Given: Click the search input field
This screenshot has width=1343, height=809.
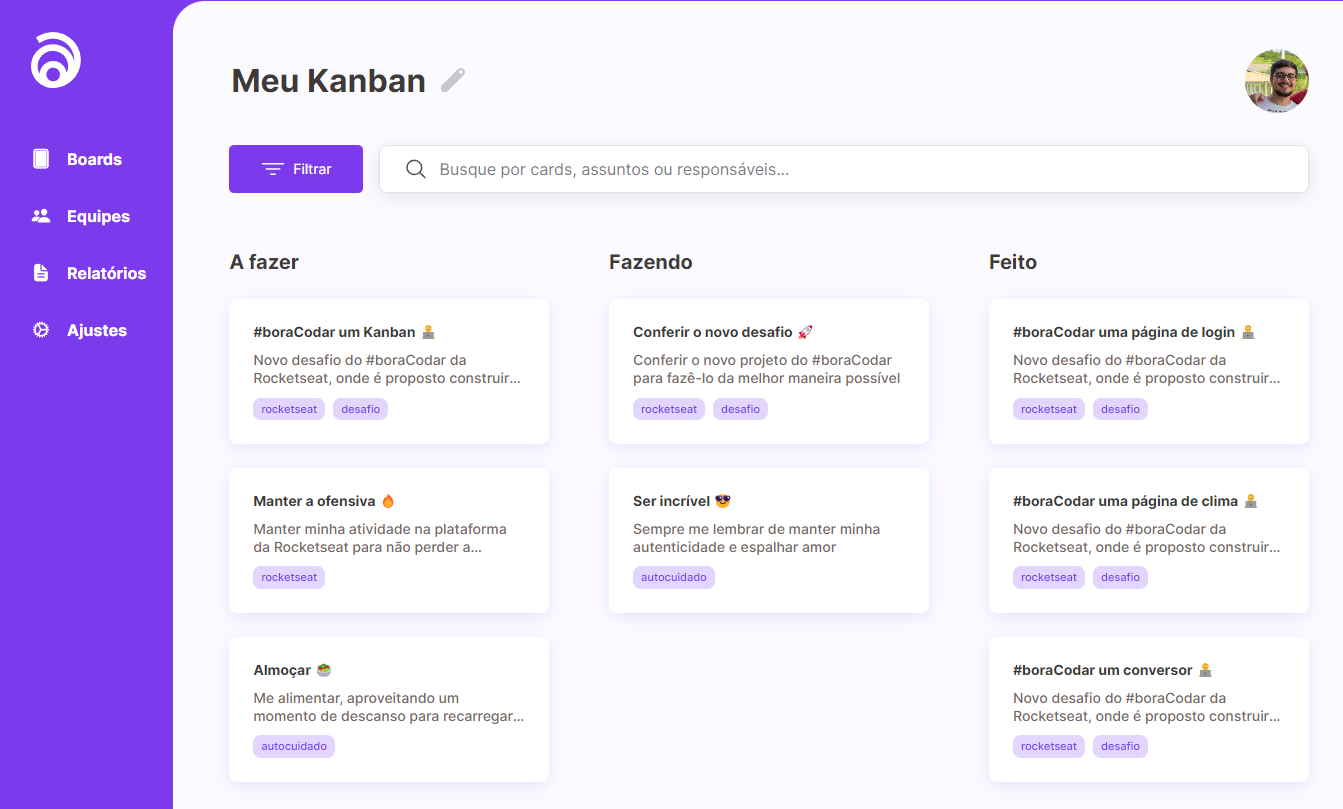Looking at the screenshot, I should click(700, 168).
